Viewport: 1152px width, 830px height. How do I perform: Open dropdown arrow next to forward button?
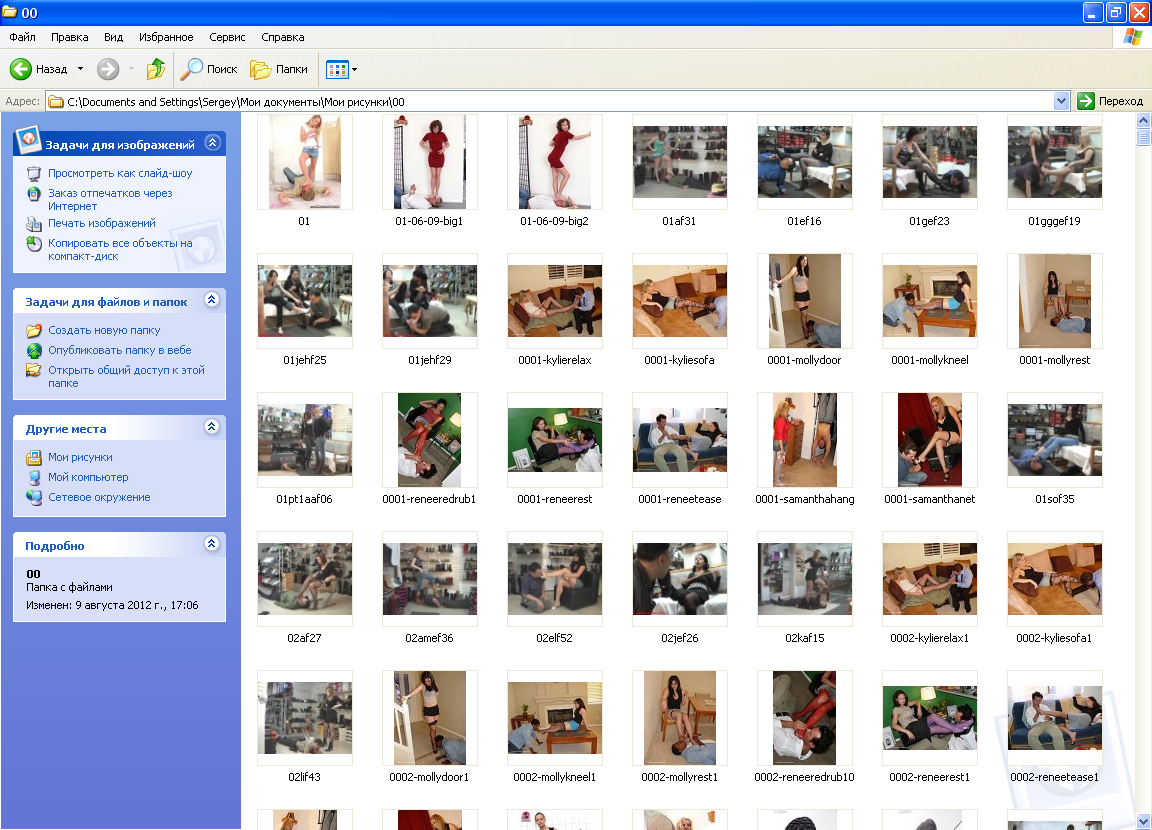pyautogui.click(x=132, y=69)
